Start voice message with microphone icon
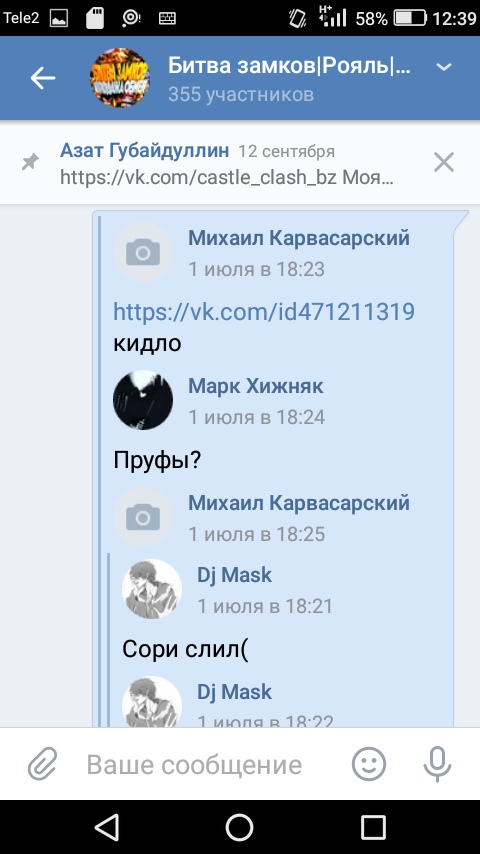Screen dimensions: 480x854 click(437, 764)
